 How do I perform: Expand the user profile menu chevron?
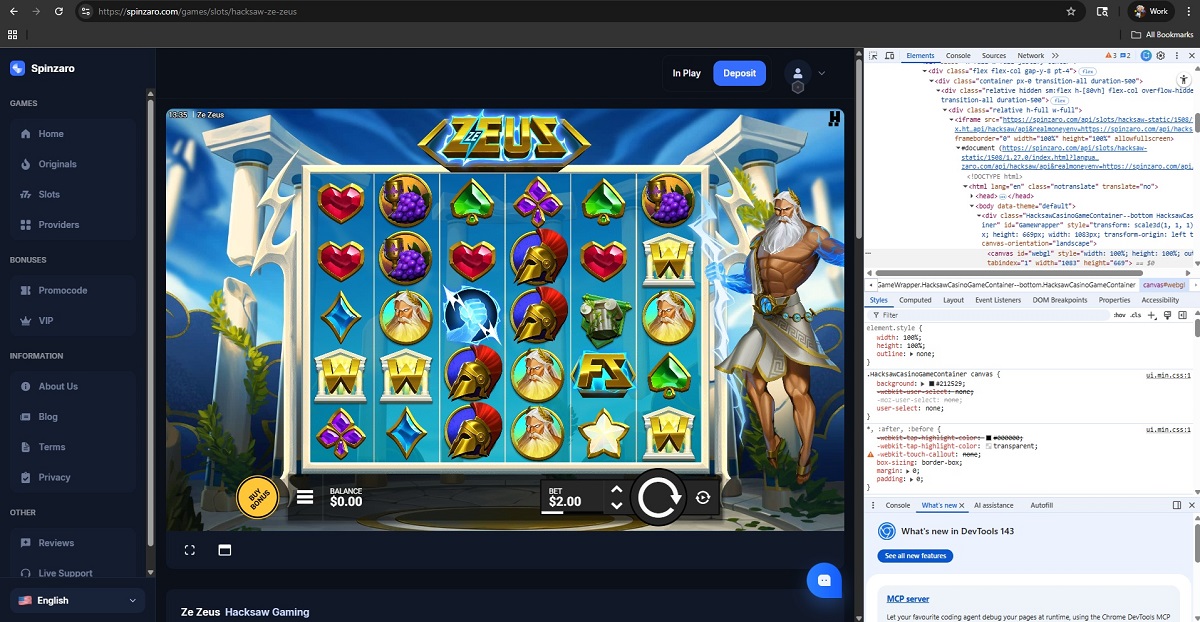(822, 73)
